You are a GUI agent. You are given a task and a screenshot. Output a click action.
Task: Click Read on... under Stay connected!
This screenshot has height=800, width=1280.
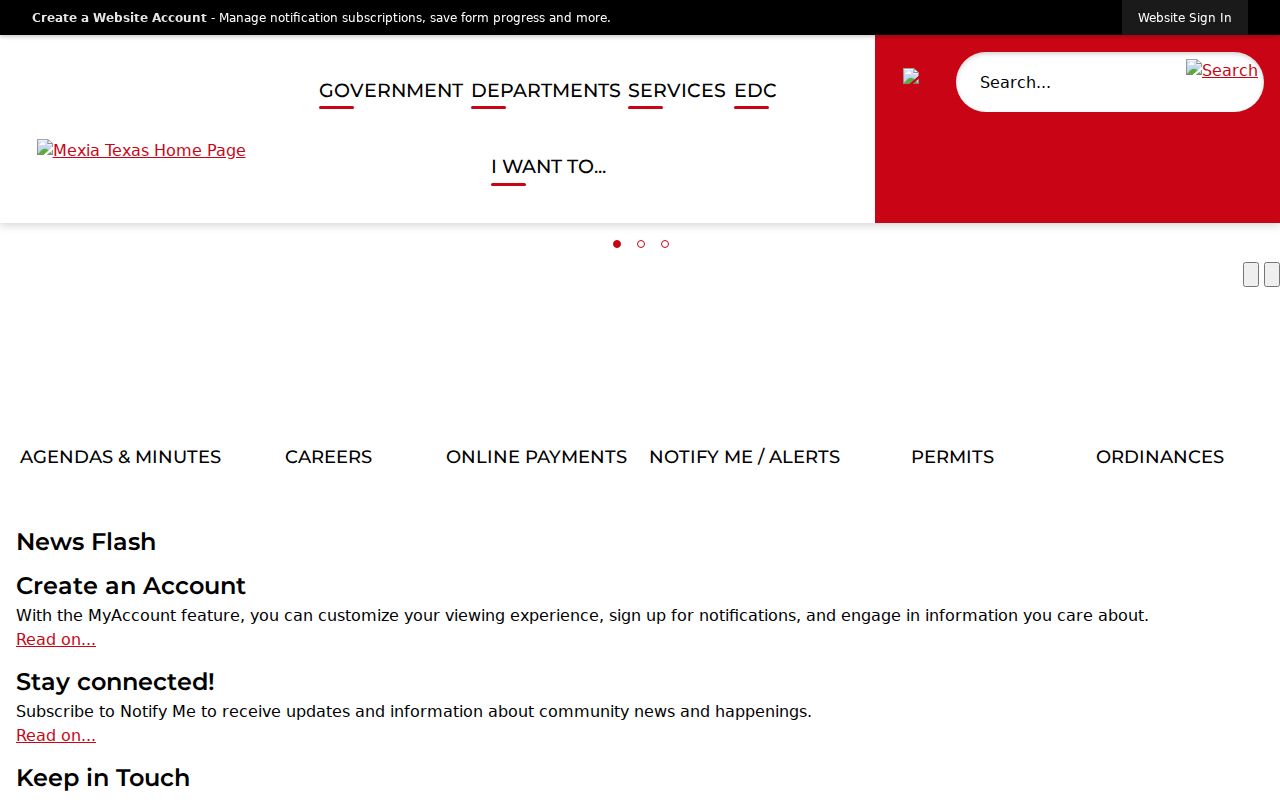pos(56,736)
